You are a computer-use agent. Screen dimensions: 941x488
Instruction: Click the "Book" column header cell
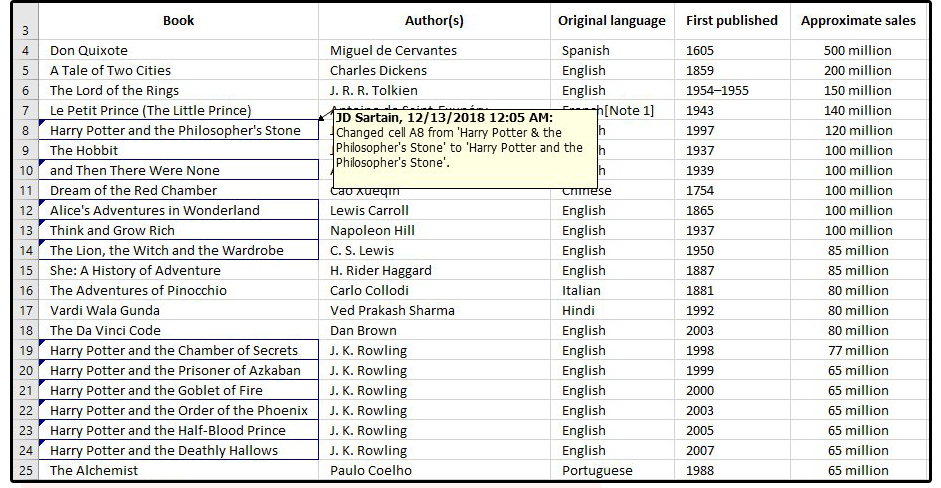tap(178, 21)
